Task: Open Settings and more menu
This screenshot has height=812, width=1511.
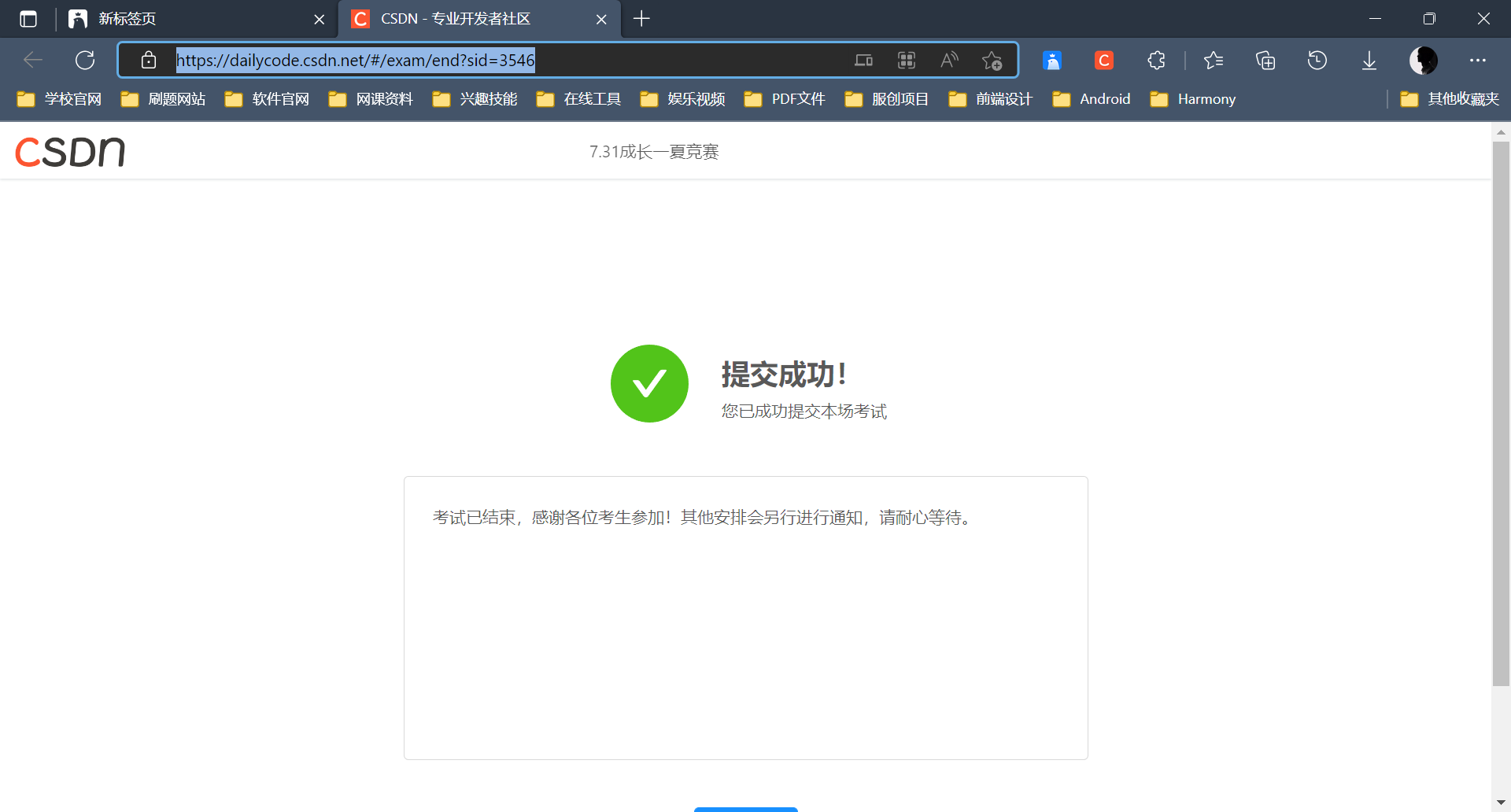Action: coord(1478,60)
